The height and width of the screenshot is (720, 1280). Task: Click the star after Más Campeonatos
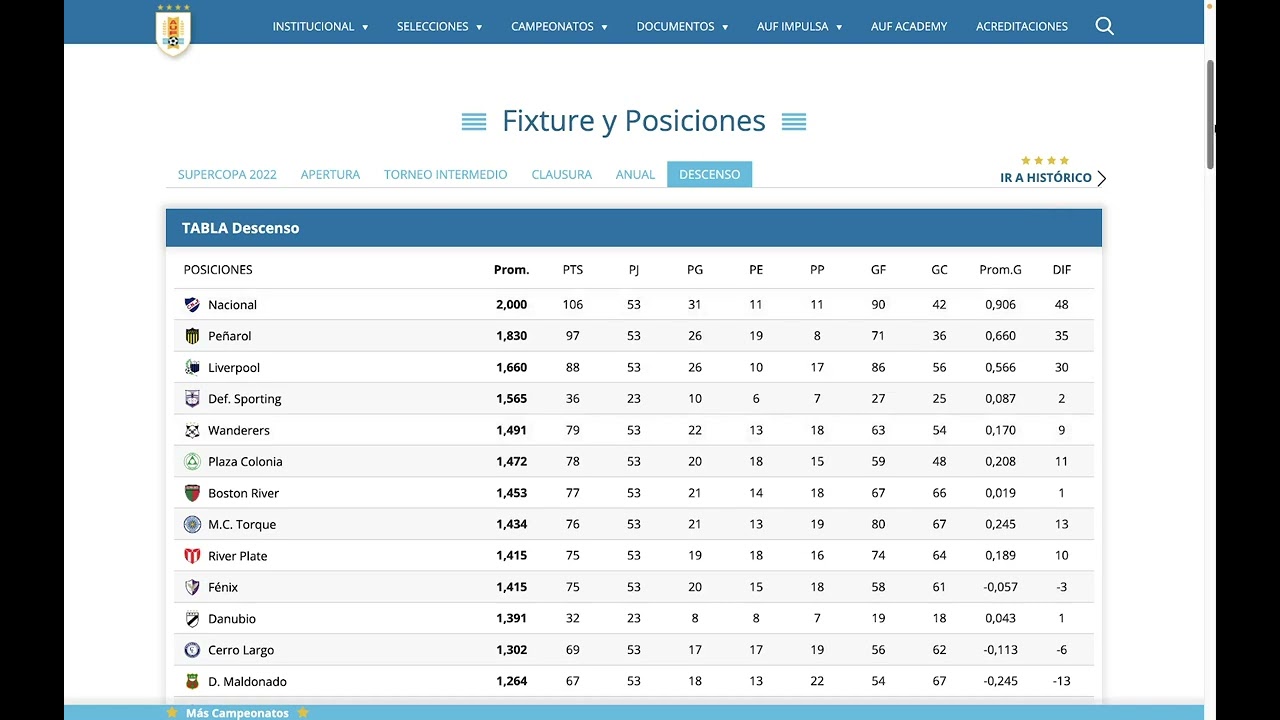(303, 712)
